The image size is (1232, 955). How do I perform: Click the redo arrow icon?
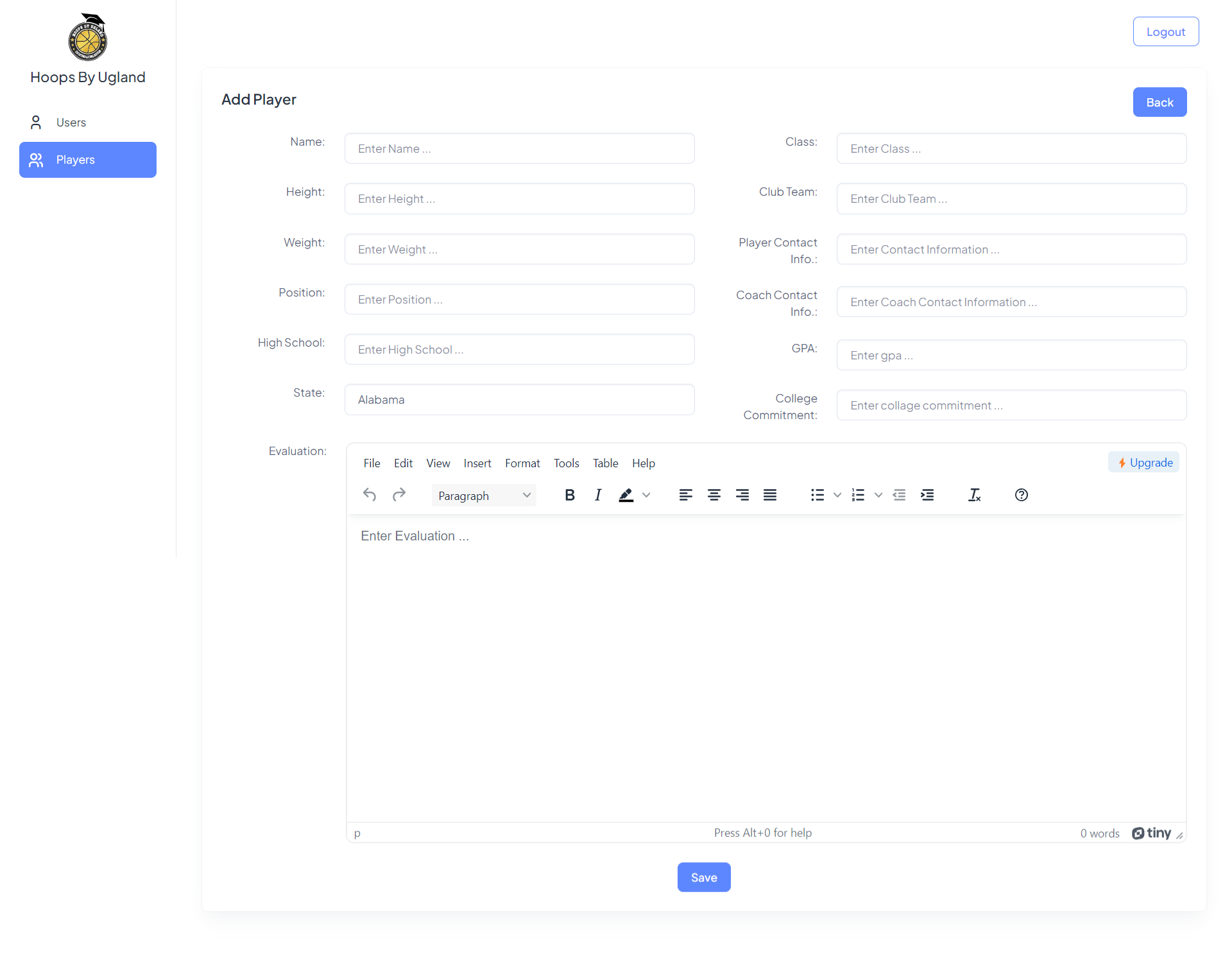point(399,495)
